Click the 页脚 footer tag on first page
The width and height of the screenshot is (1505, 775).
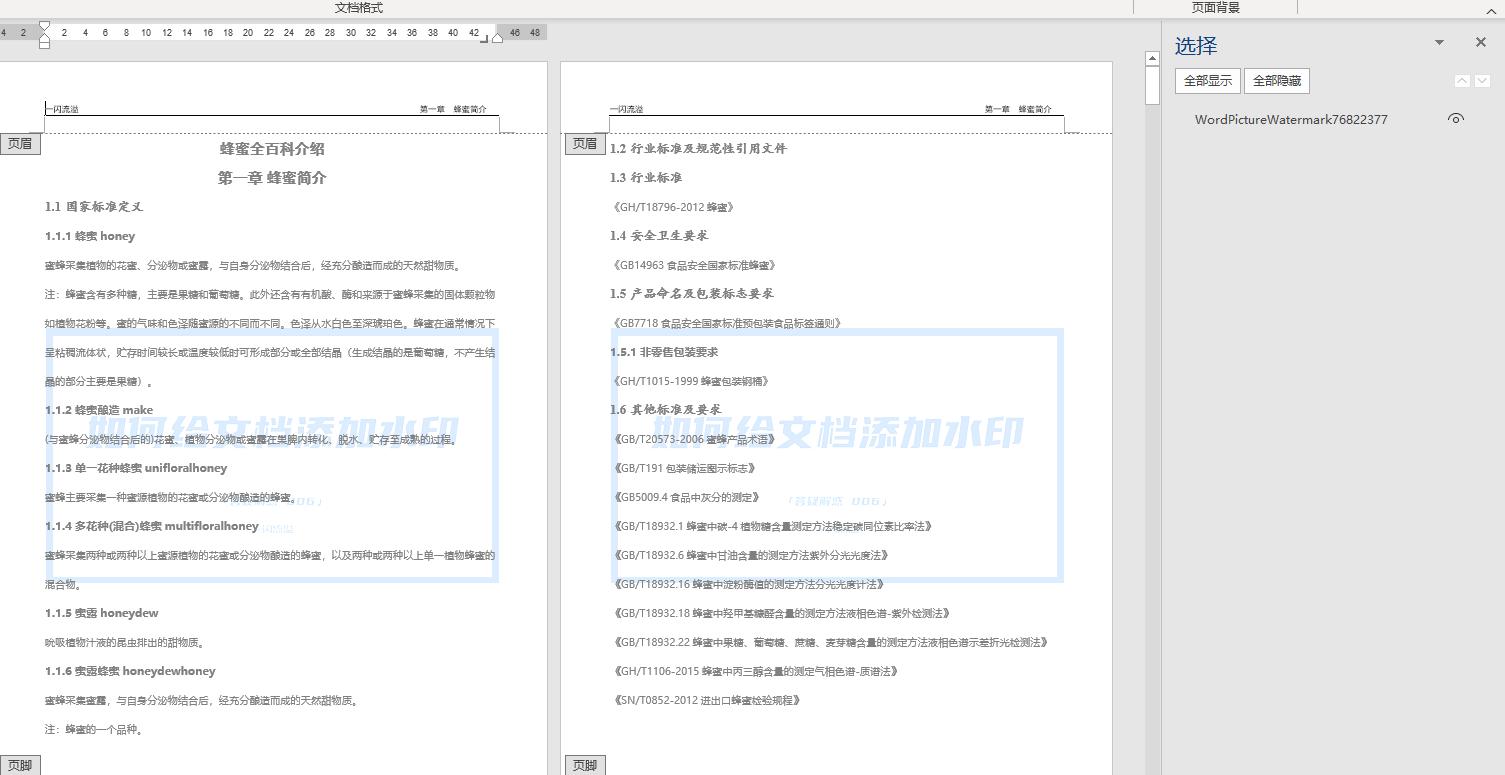pyautogui.click(x=20, y=763)
